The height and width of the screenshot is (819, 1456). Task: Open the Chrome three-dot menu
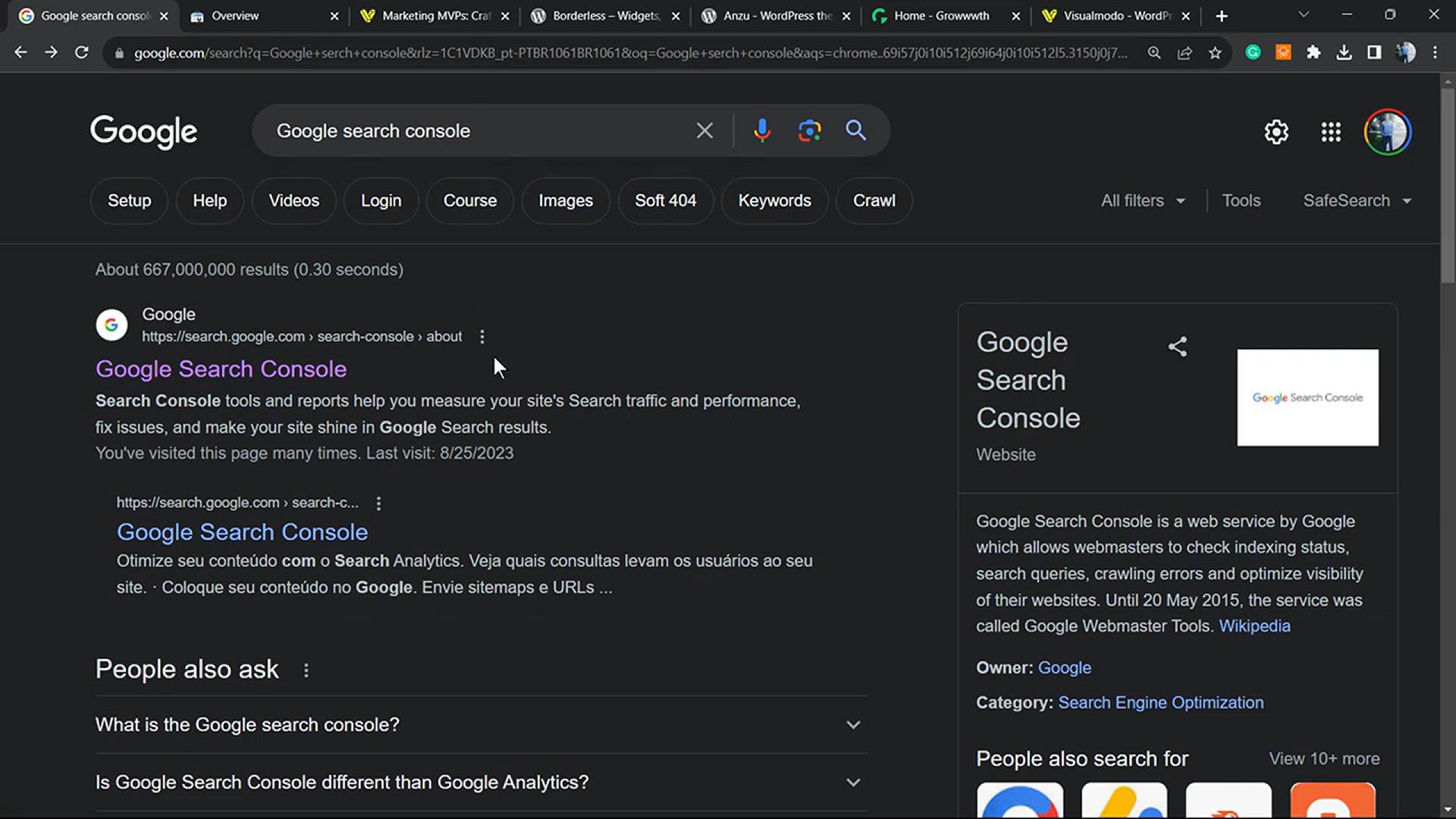click(1435, 52)
